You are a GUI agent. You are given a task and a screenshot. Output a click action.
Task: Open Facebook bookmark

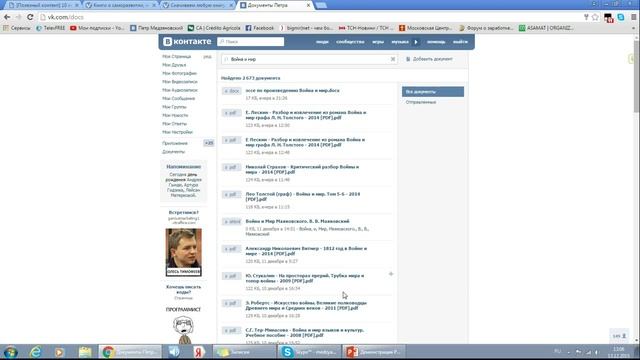click(260, 28)
